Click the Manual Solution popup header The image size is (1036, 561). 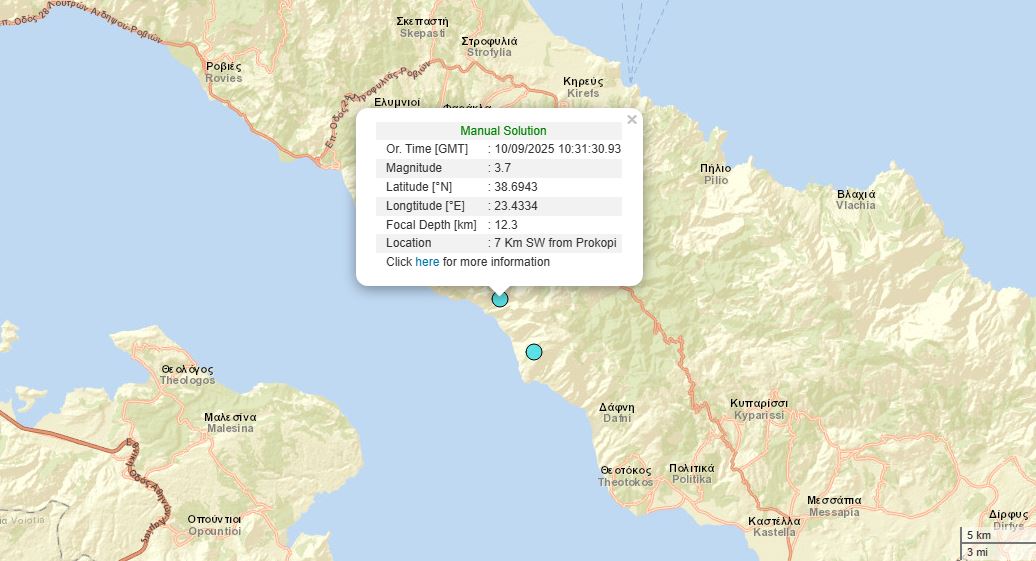503,131
